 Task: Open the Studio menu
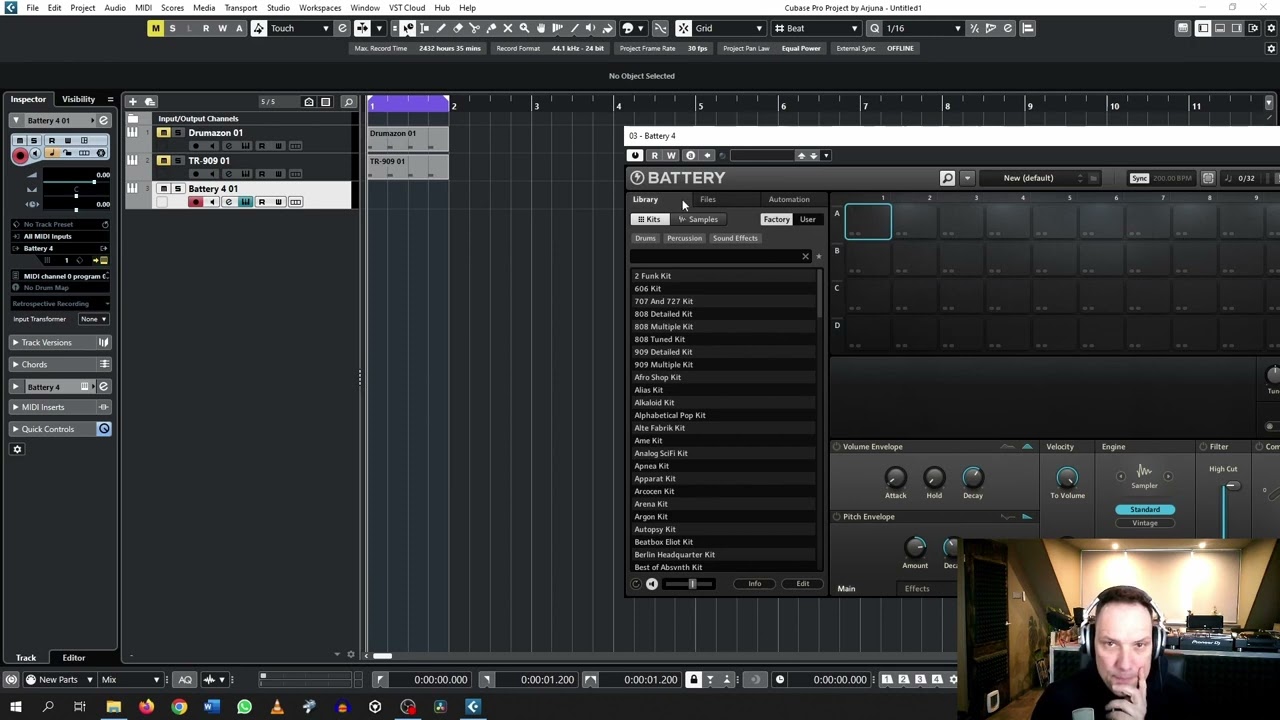[278, 8]
